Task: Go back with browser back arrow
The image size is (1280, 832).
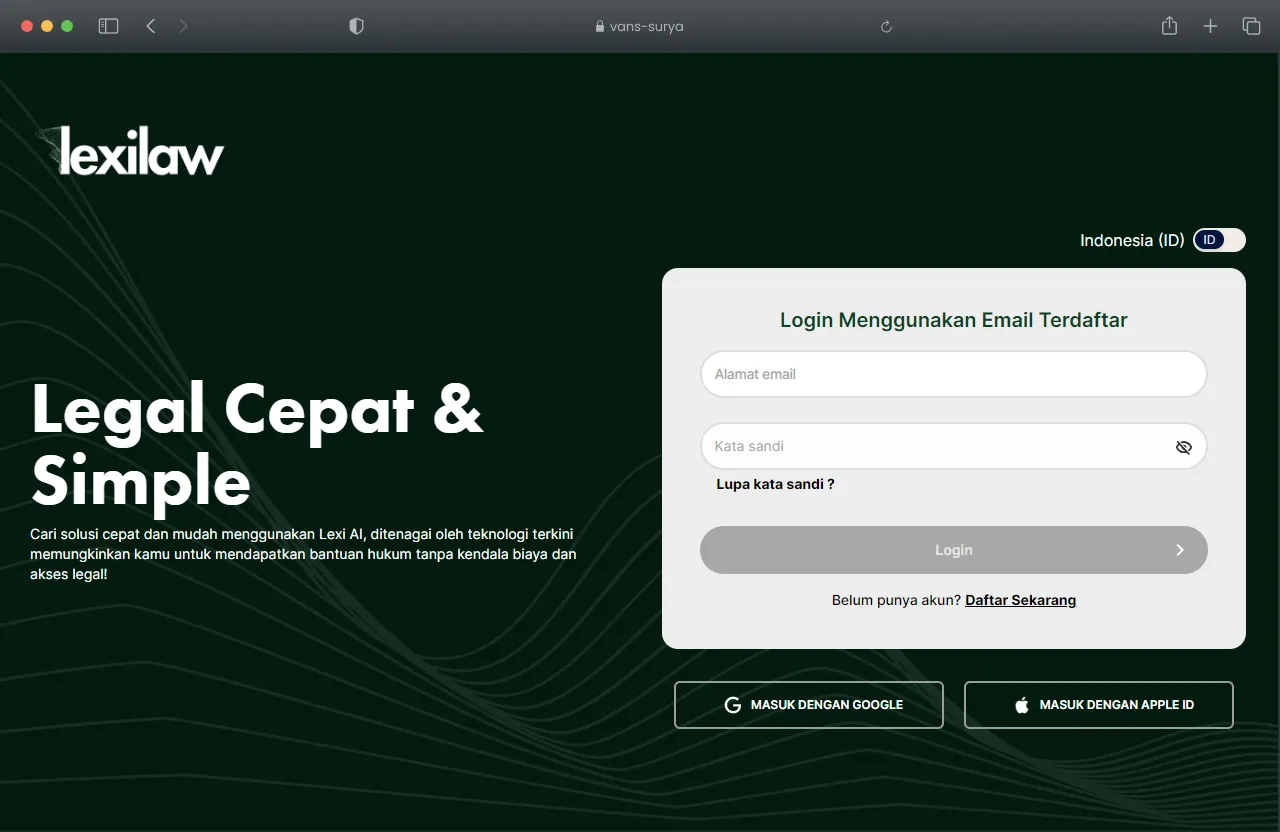Action: tap(151, 26)
